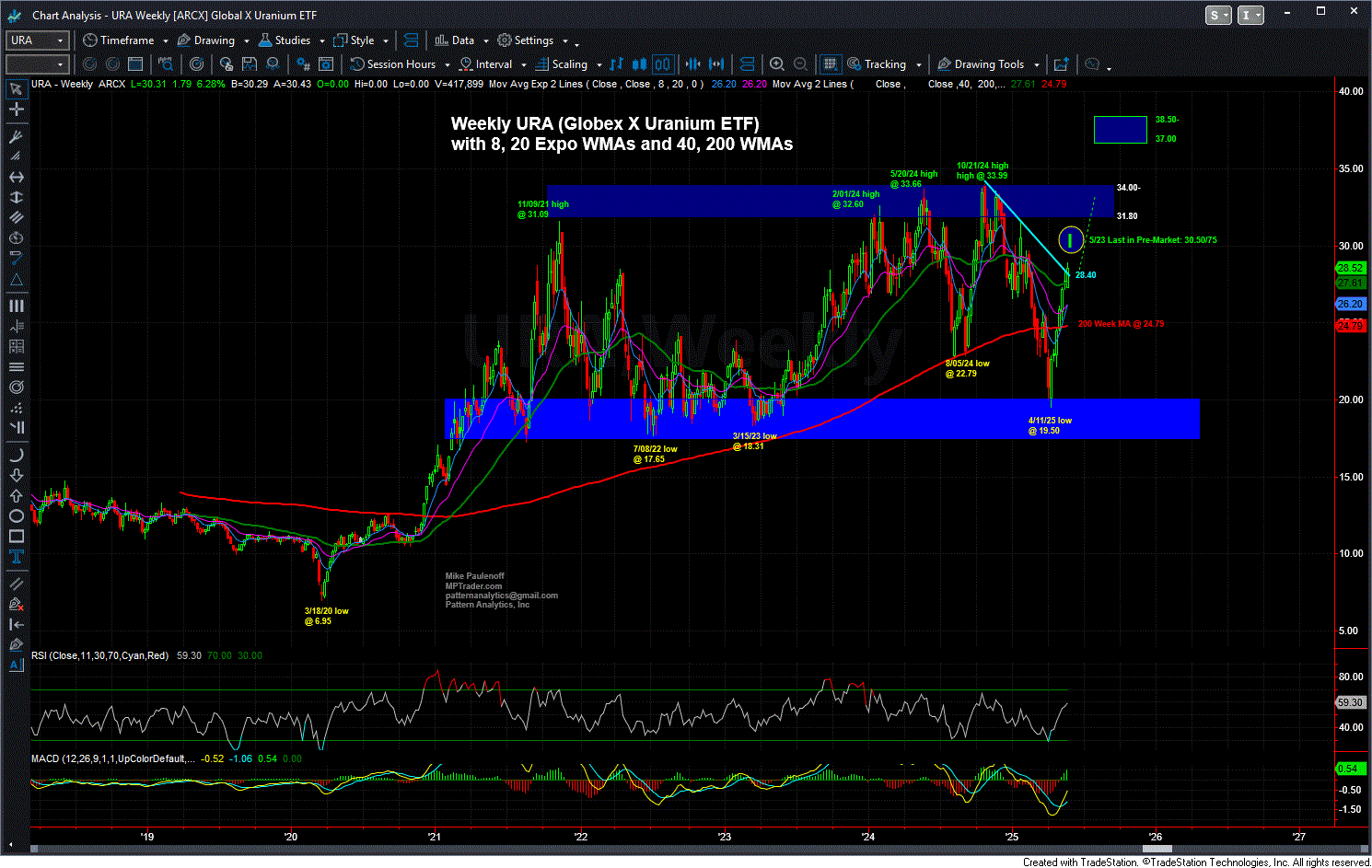Toggle the expand bar spacing icon
Image resolution: width=1372 pixels, height=868 pixels.
pos(716,64)
